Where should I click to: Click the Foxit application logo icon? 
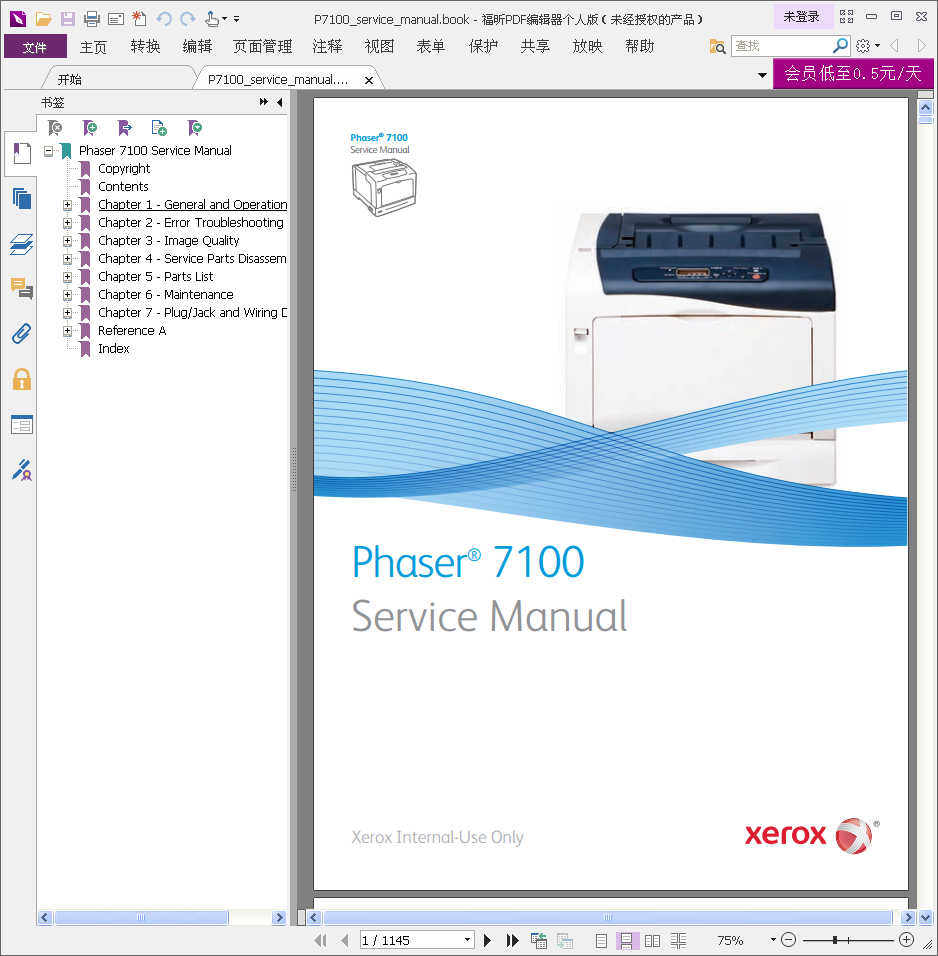[x=18, y=19]
